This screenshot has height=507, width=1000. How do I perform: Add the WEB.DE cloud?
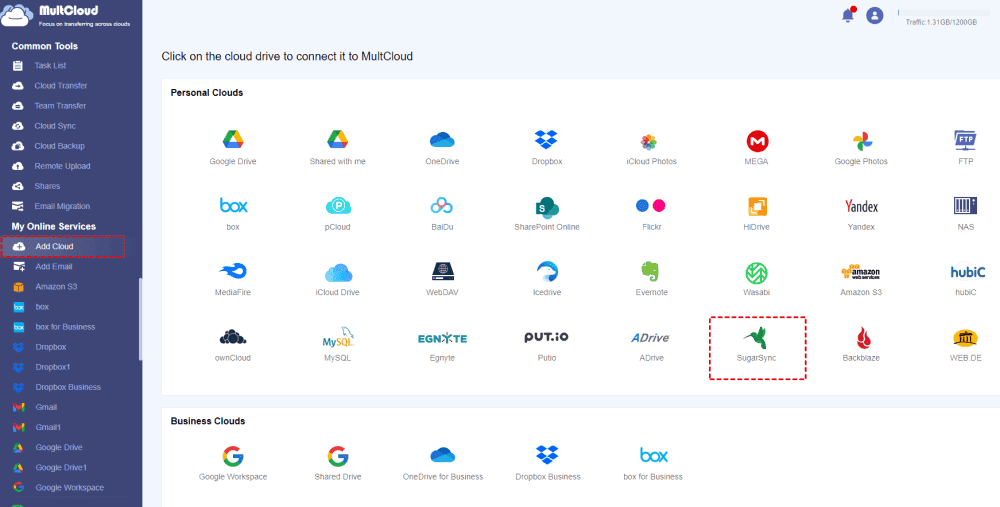(966, 345)
